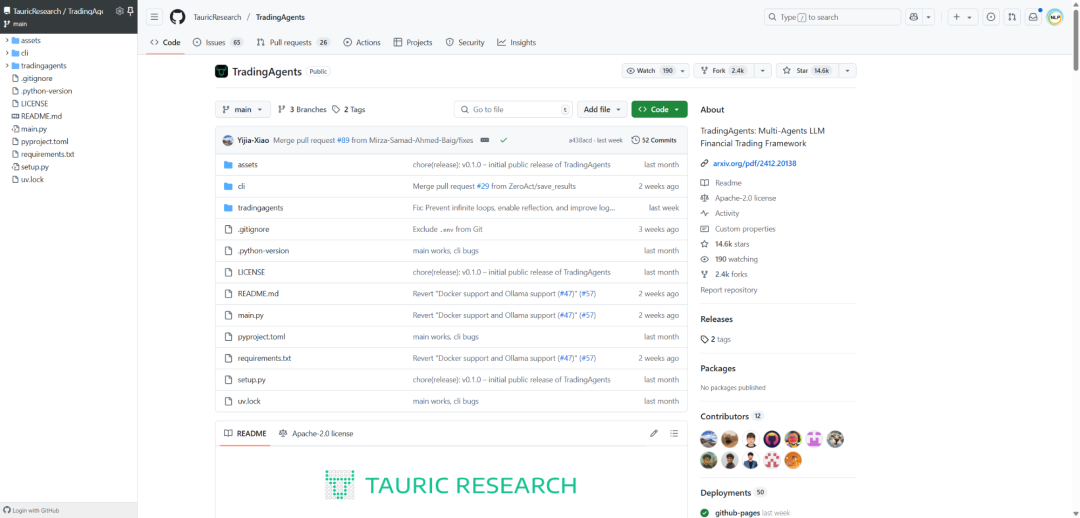The height and width of the screenshot is (518, 1080).
Task: Switch to the Insights tab
Action: tap(517, 43)
